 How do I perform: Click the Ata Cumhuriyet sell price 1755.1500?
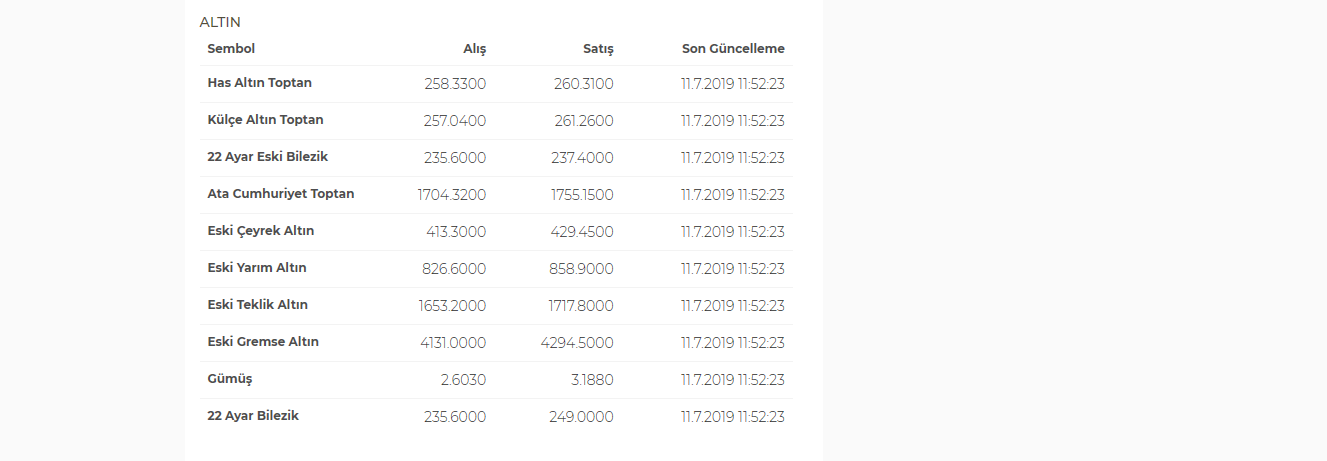pyautogui.click(x=582, y=195)
